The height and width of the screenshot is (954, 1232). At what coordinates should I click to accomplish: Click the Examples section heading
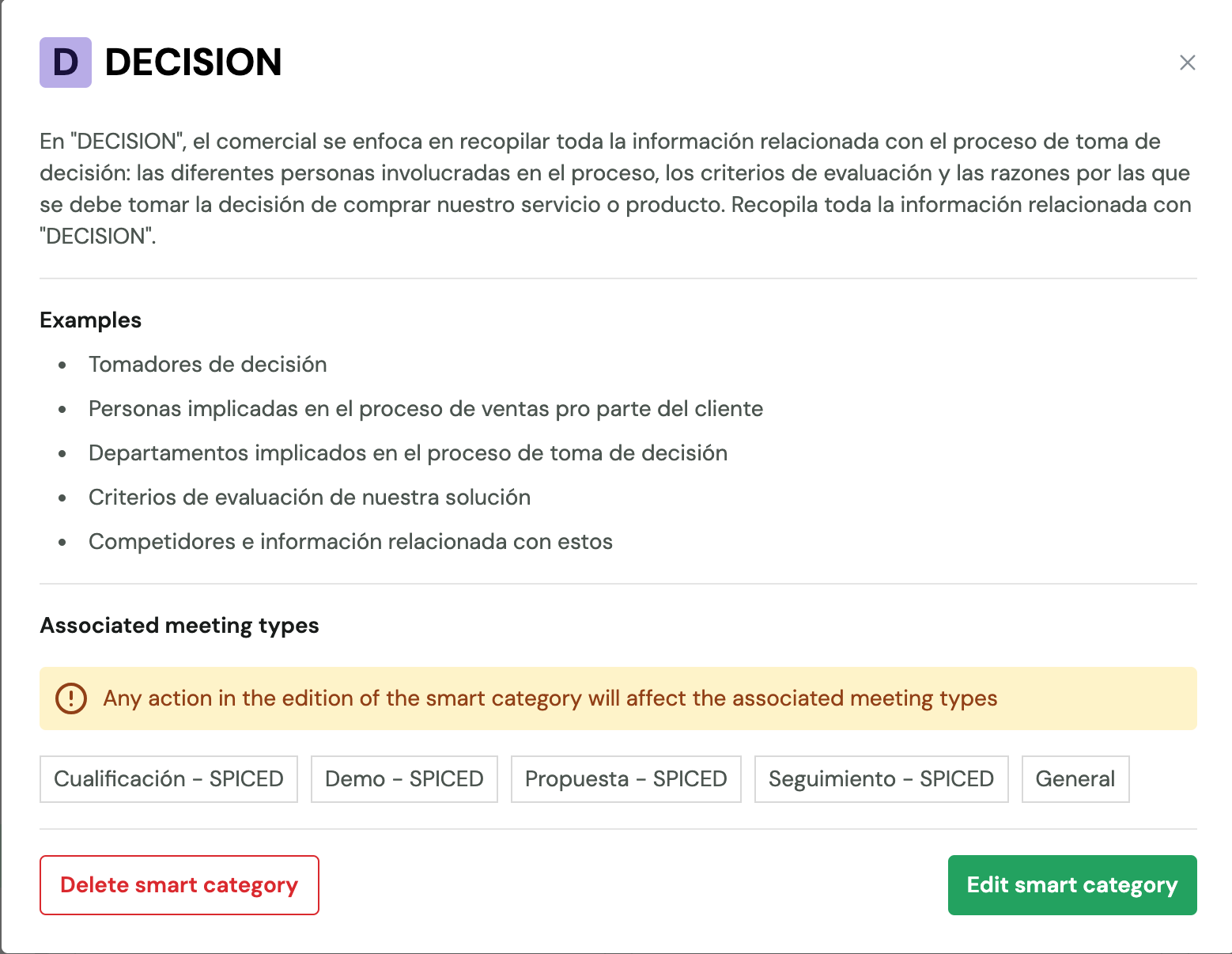(91, 320)
